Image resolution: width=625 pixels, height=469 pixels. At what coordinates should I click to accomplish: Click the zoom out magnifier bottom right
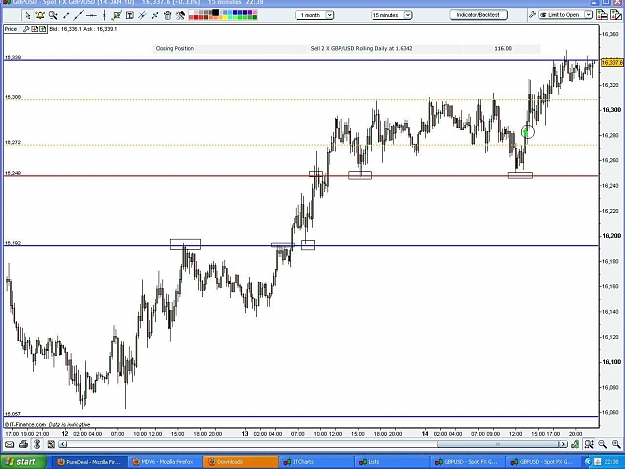[602, 444]
